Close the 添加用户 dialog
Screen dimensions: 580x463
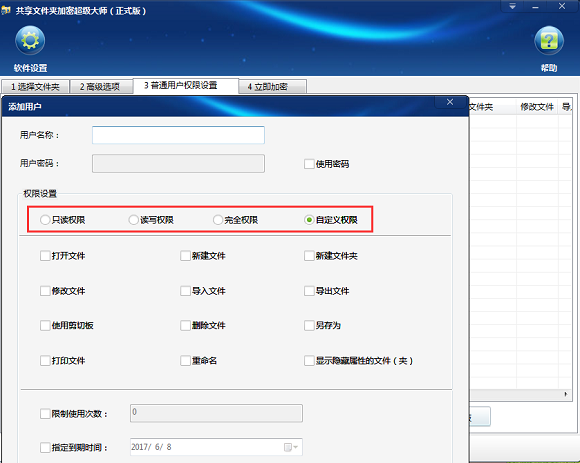450,102
